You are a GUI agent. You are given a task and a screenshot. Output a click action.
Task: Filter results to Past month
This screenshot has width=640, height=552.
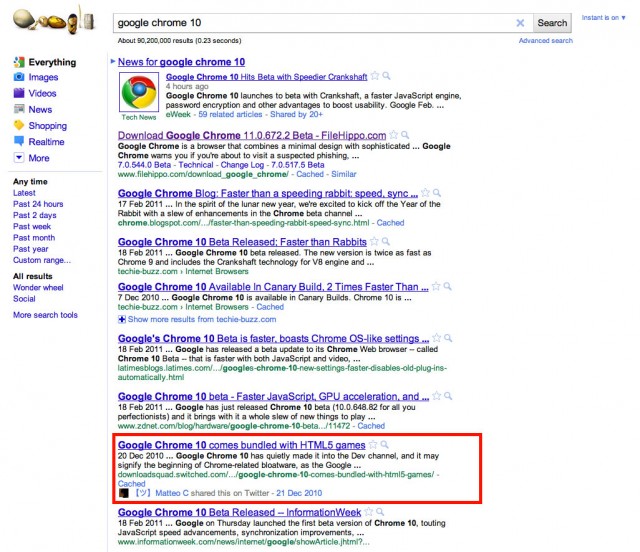coord(34,238)
